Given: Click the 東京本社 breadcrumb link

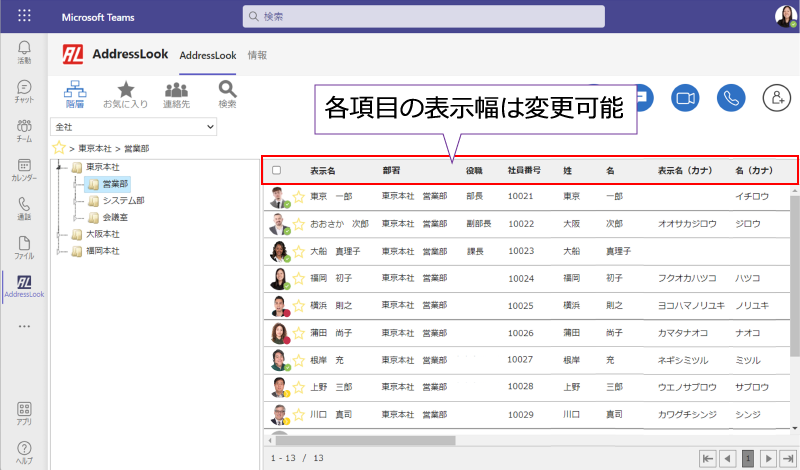Looking at the screenshot, I should pyautogui.click(x=98, y=147).
